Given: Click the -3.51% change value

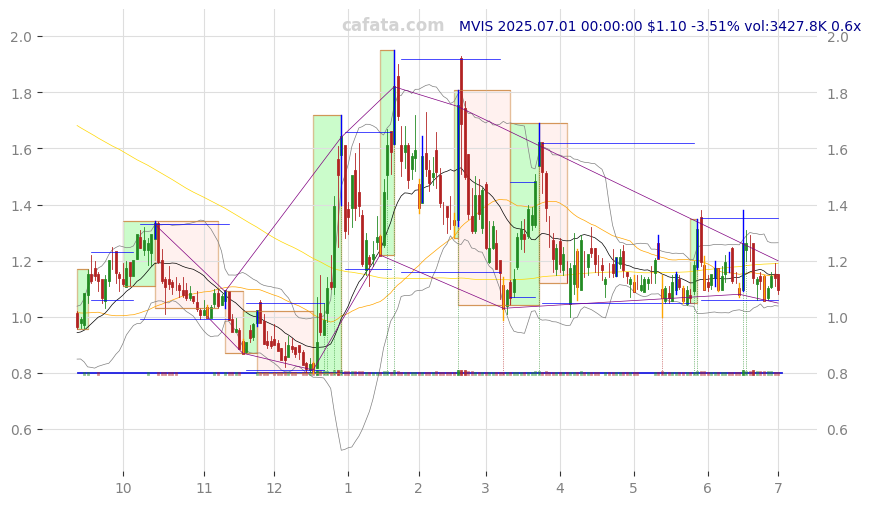Looking at the screenshot, I should coord(715,26).
